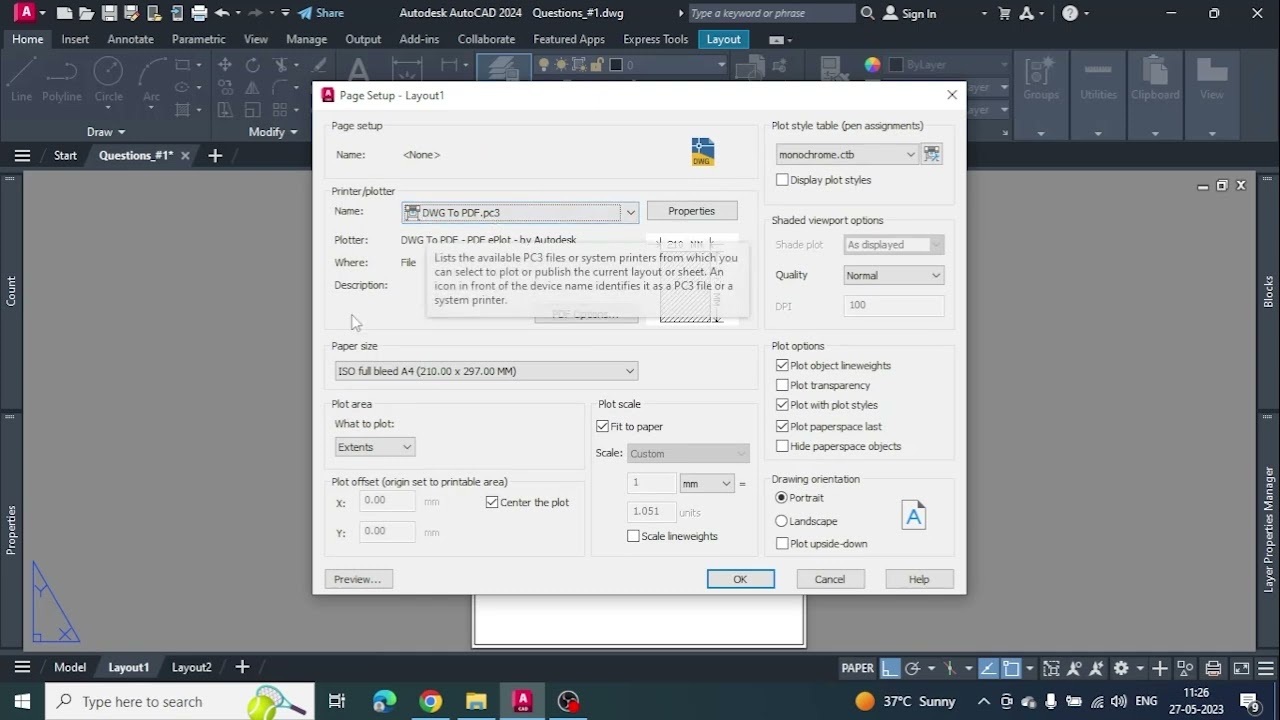Click the Open file folder icon
This screenshot has width=1280, height=720.
(x=86, y=14)
